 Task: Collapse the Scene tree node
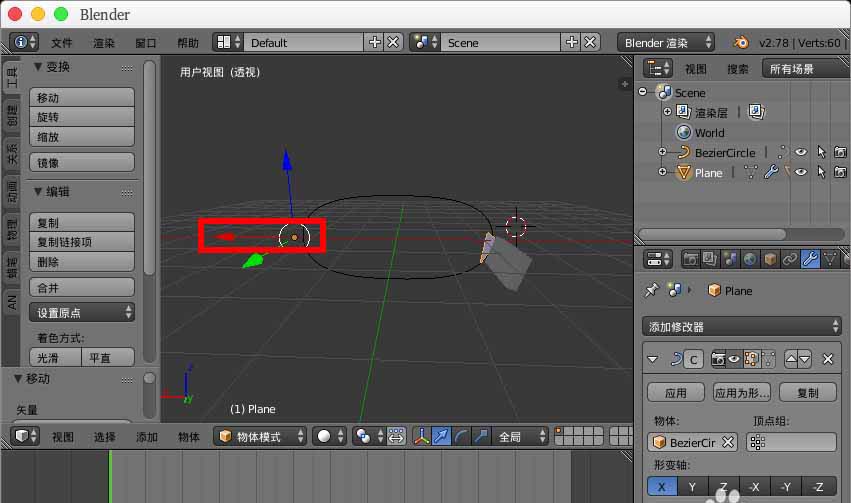coord(643,92)
